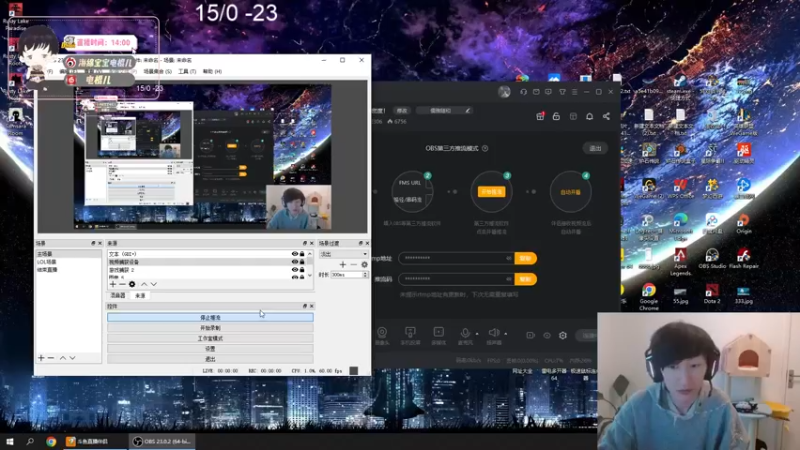The width and height of the screenshot is (800, 450).
Task: Reveal hidden stream code with eye icon
Action: tap(508, 279)
